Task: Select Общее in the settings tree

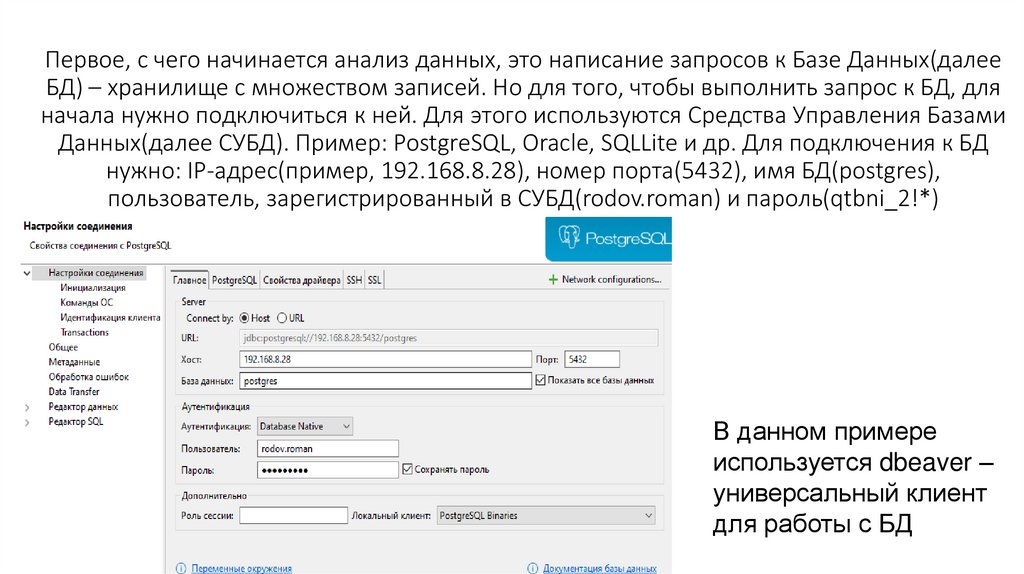Action: coord(63,347)
